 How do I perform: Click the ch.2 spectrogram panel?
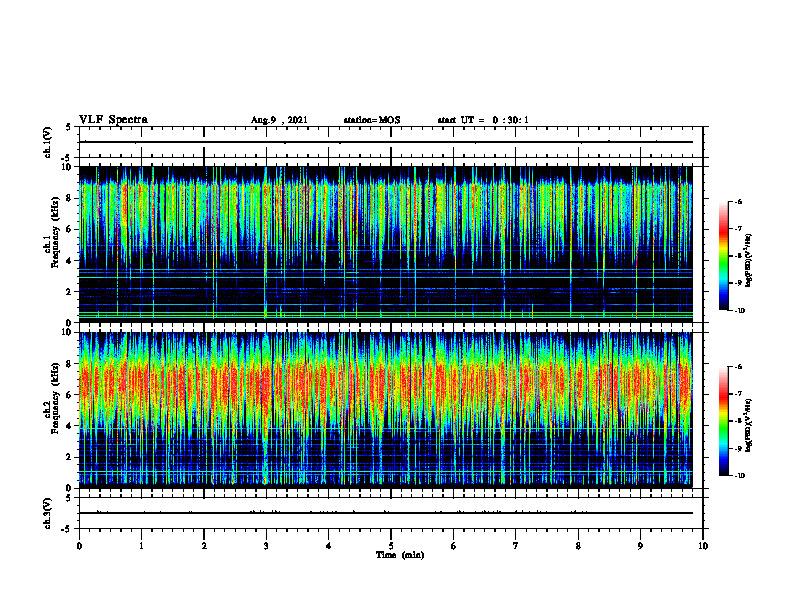(x=385, y=410)
